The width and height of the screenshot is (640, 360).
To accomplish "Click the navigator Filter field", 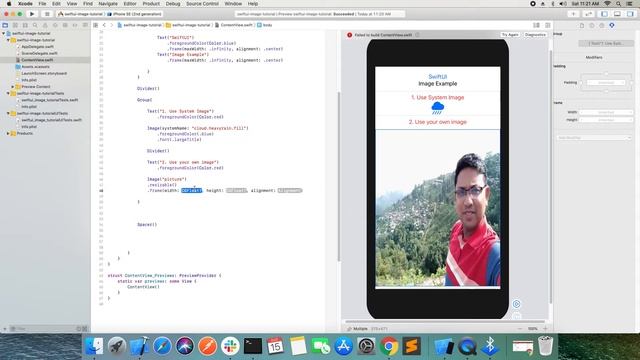I will [x=45, y=329].
